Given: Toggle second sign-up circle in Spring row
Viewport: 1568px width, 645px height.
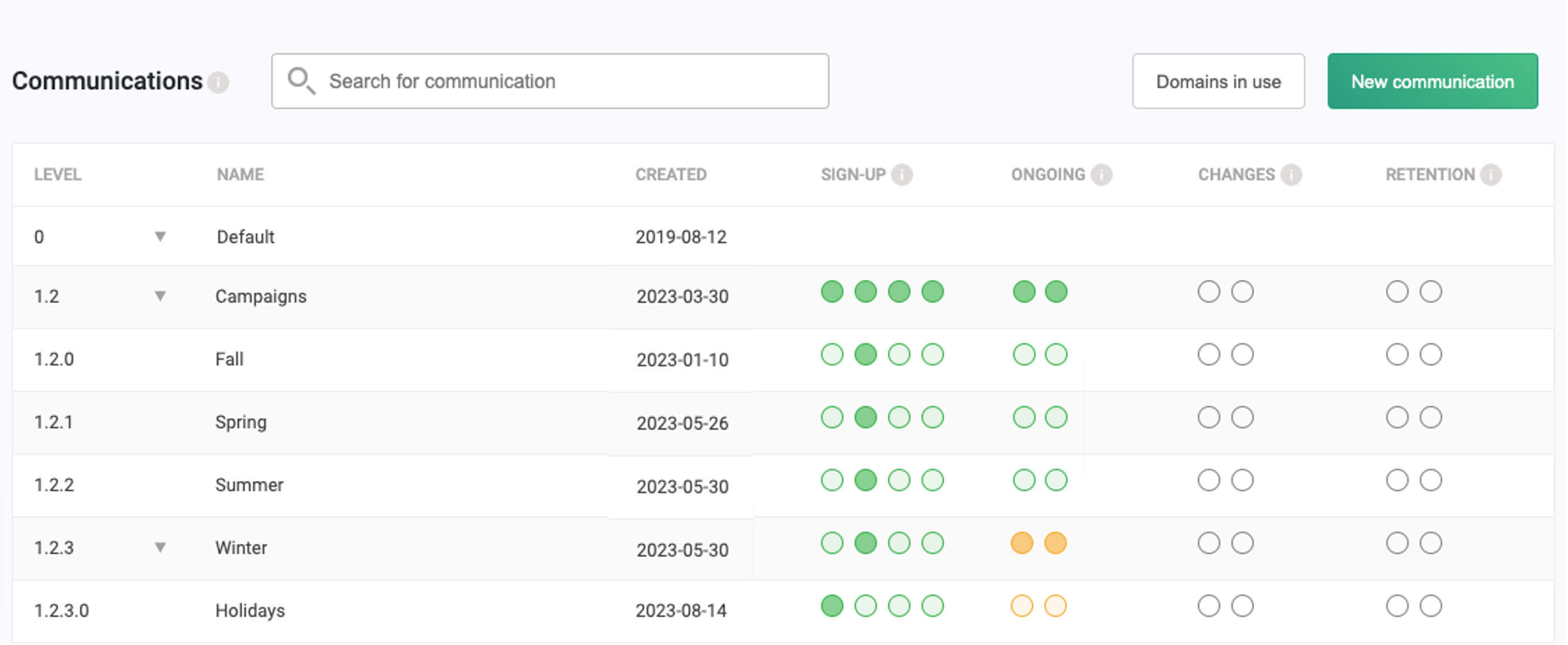Looking at the screenshot, I should click(x=865, y=418).
